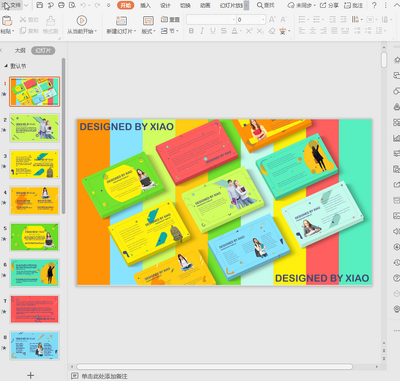Toggle Bold formatting
The width and height of the screenshot is (400, 381).
point(191,31)
